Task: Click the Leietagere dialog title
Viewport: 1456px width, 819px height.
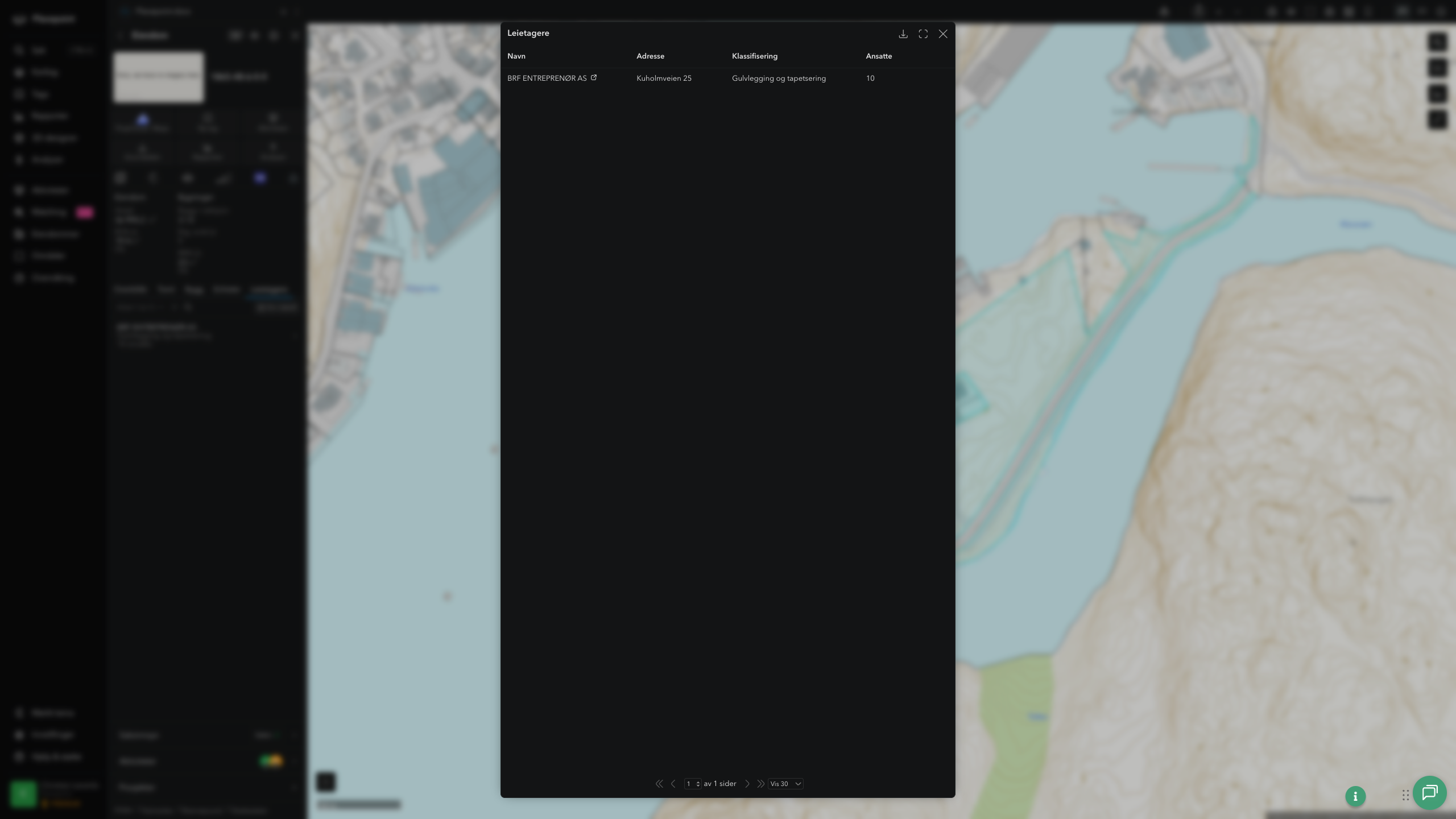Action: pos(528,33)
